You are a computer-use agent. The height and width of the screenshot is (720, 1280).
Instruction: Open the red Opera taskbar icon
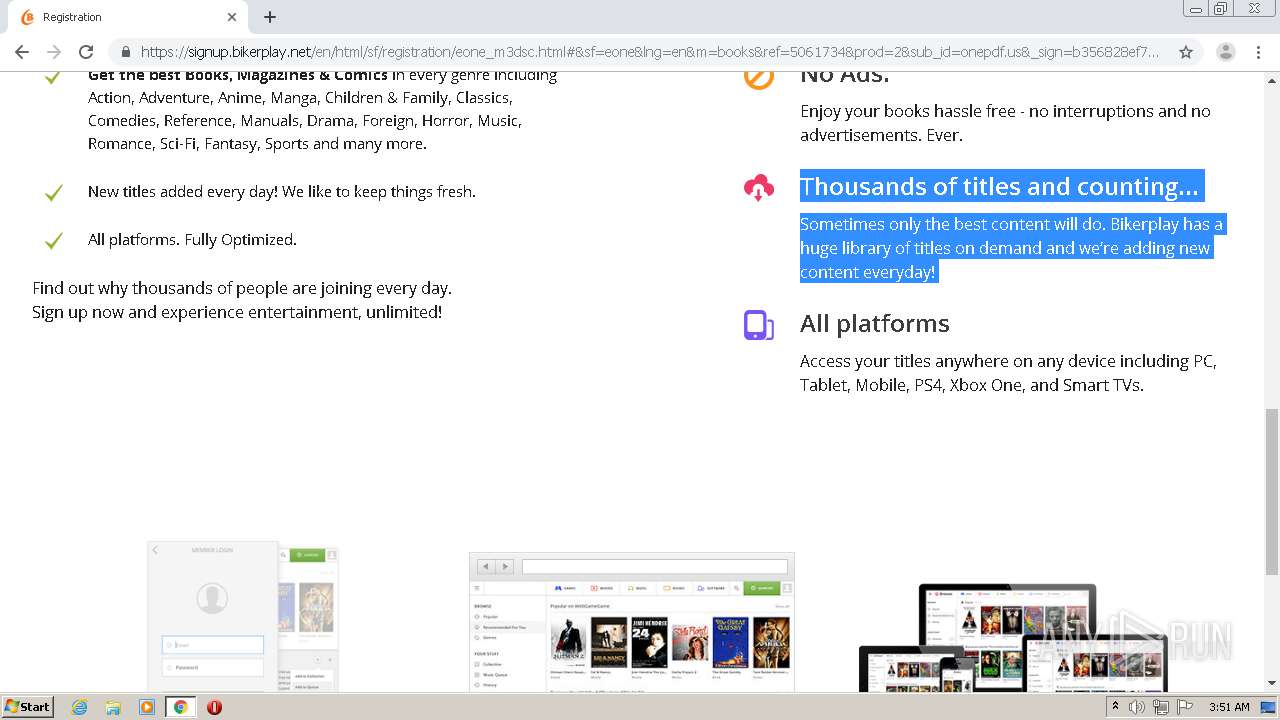tap(214, 707)
